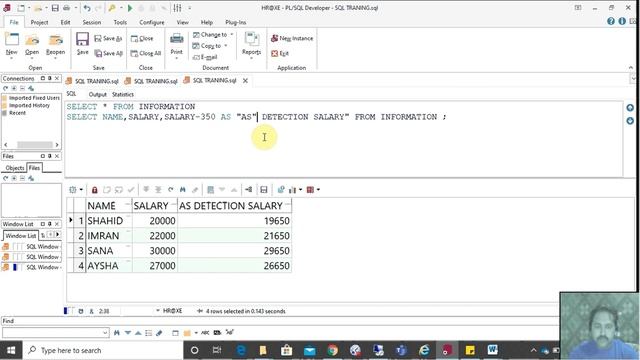This screenshot has width=640, height=360.
Task: Click the yellow key Log on icon
Action: (112, 8)
